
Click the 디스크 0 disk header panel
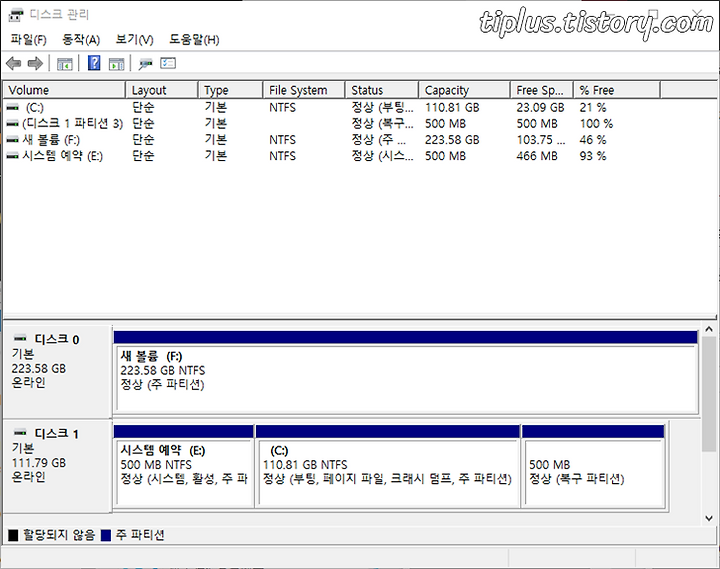point(57,372)
